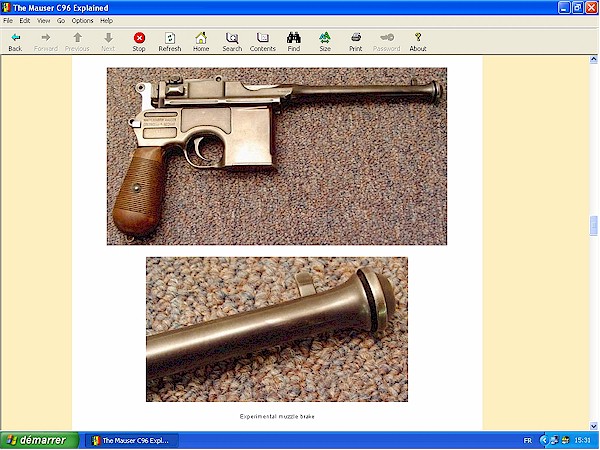Go back with the Back arrow
Viewport: 600px width, 450px height.
[15, 42]
